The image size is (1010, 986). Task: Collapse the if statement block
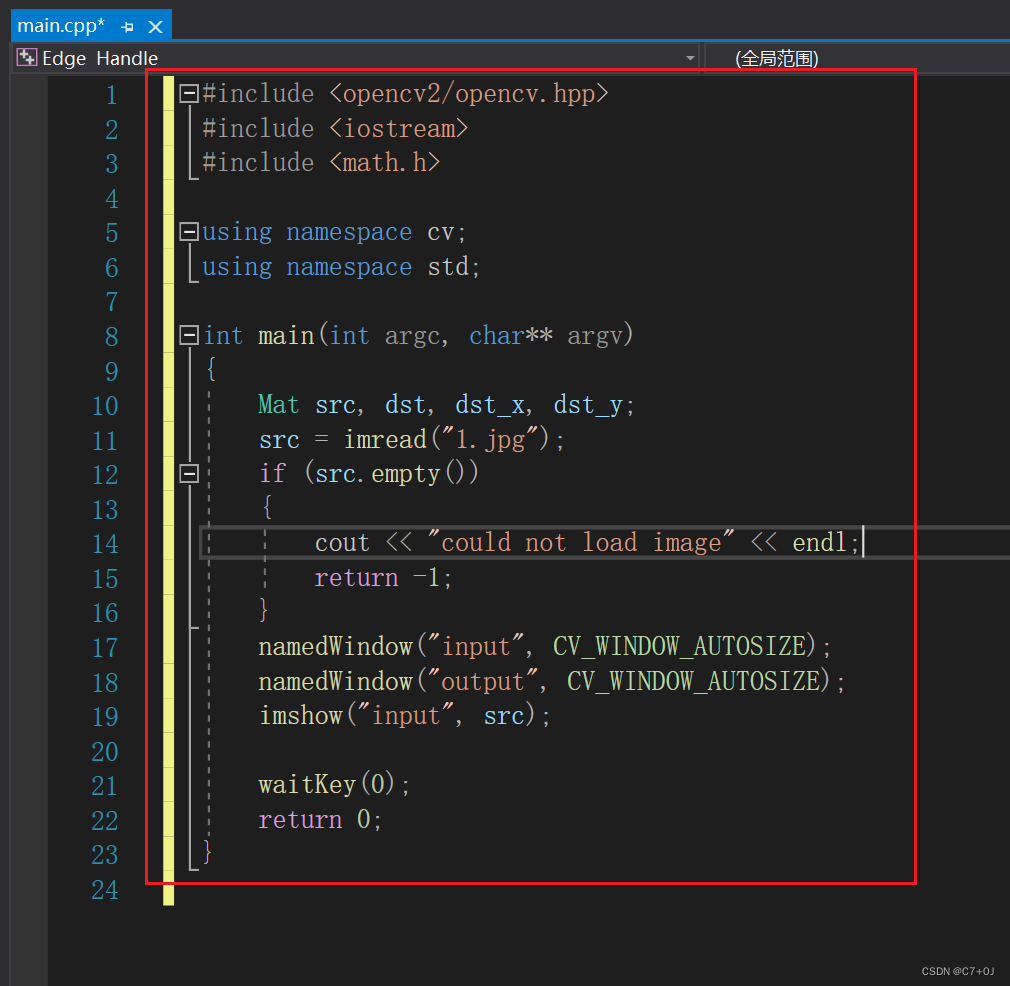(188, 474)
